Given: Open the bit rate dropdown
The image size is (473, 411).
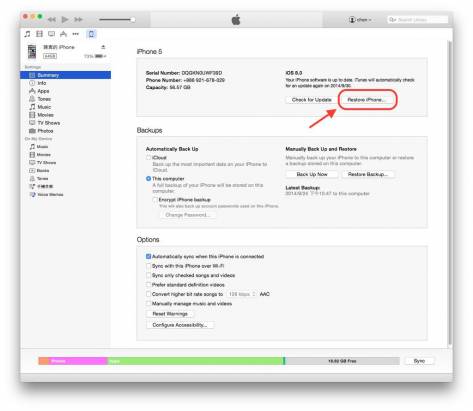Looking at the screenshot, I should pyautogui.click(x=242, y=294).
